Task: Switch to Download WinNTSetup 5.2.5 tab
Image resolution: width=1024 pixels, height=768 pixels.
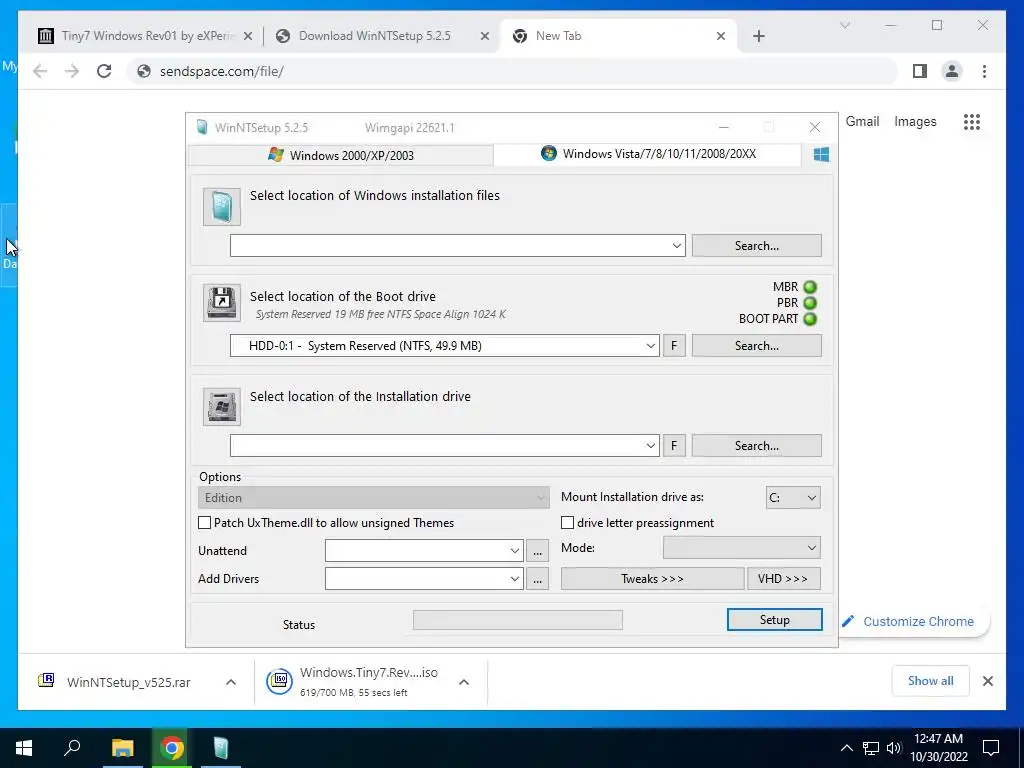Action: click(383, 36)
